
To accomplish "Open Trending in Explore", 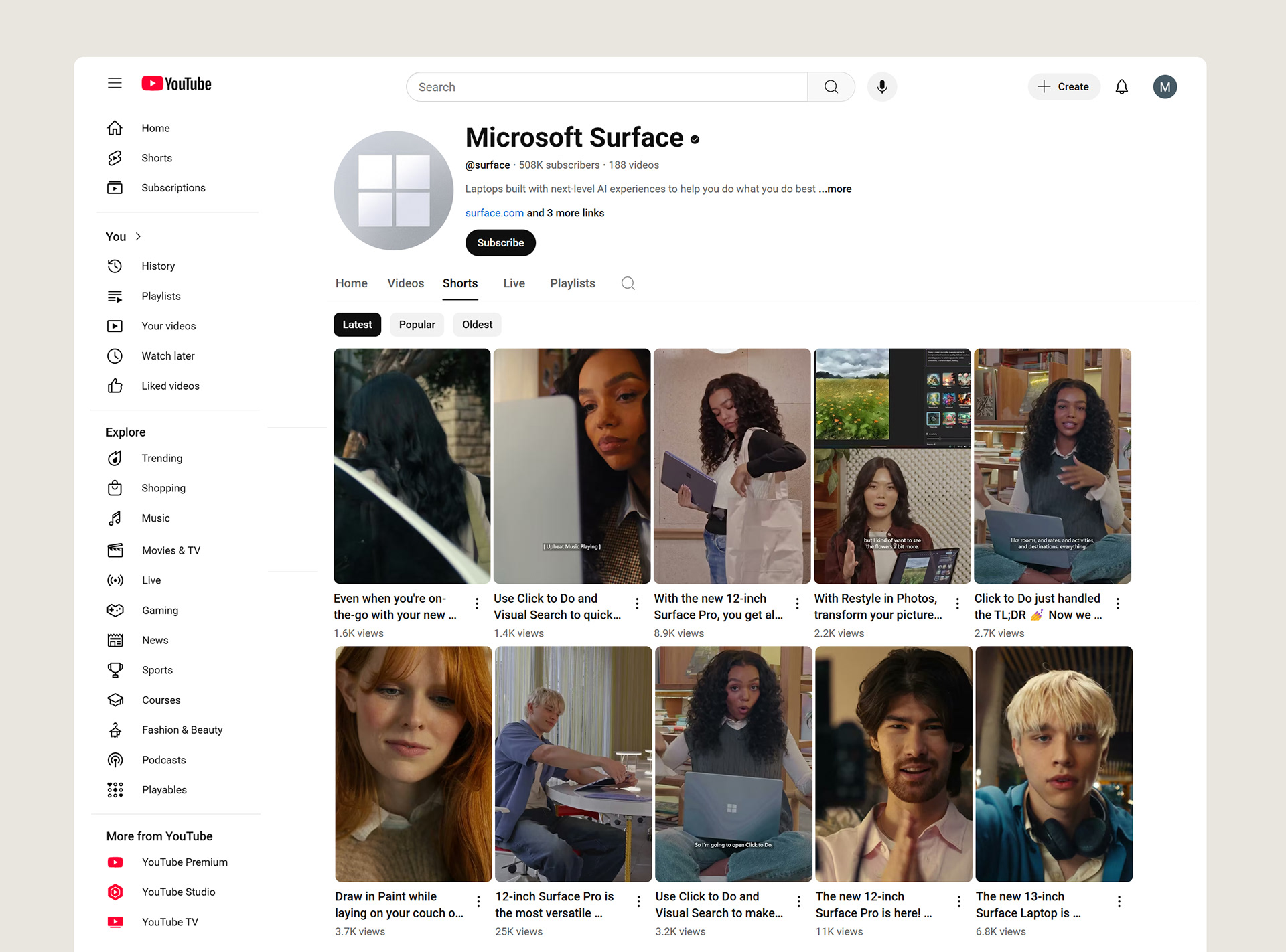I will coord(162,458).
